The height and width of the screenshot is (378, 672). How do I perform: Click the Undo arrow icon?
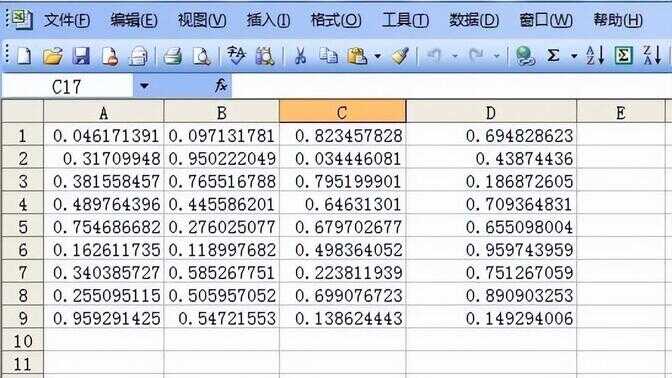[x=435, y=56]
